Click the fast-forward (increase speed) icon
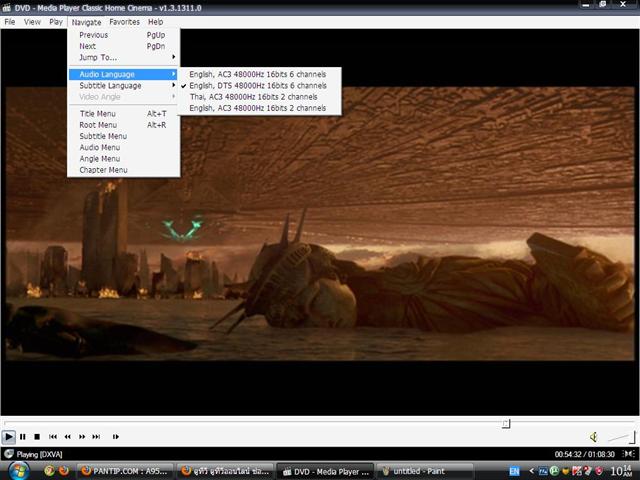Screen dimensions: 640x480 coord(82,437)
